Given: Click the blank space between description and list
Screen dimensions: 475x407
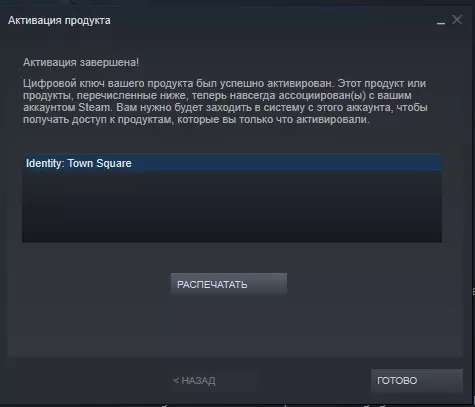Looking at the screenshot, I should (232, 140).
